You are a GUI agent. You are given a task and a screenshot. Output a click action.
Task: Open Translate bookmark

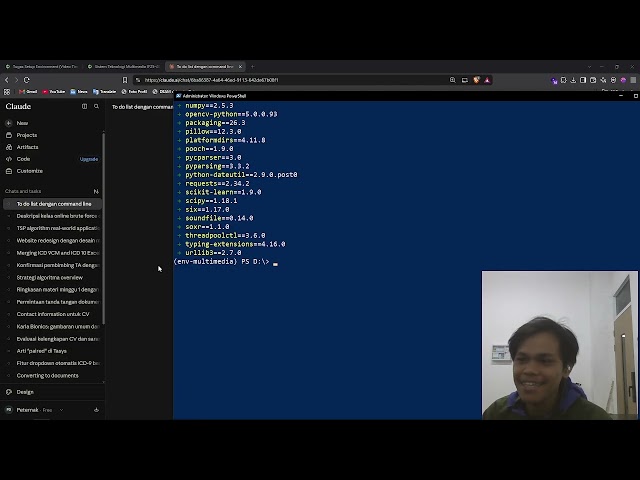coord(104,92)
